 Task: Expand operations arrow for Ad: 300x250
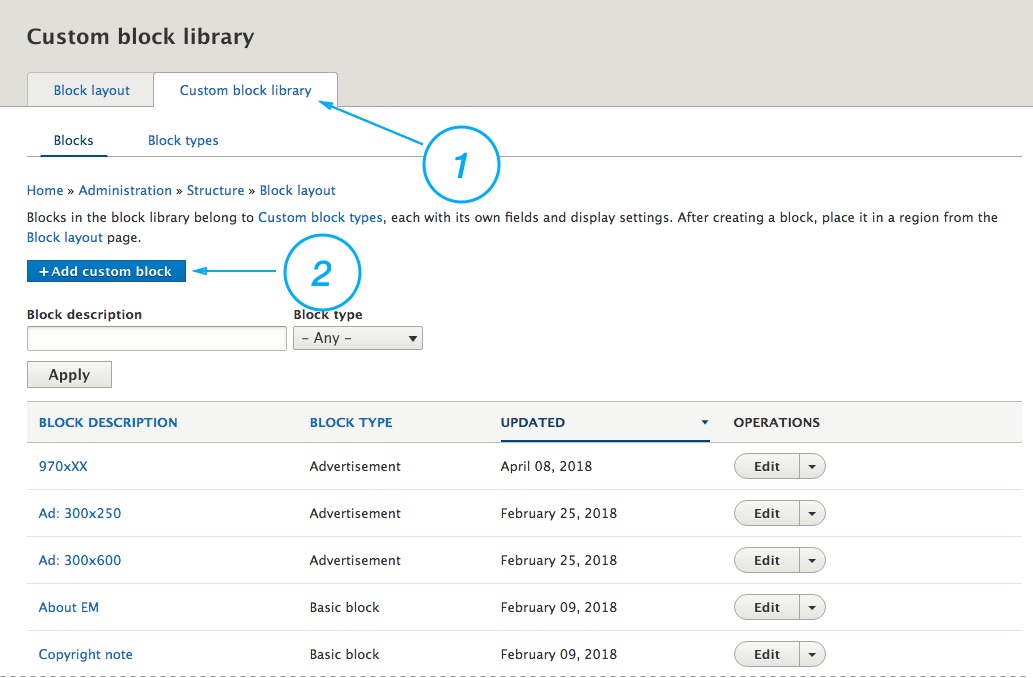coord(812,514)
